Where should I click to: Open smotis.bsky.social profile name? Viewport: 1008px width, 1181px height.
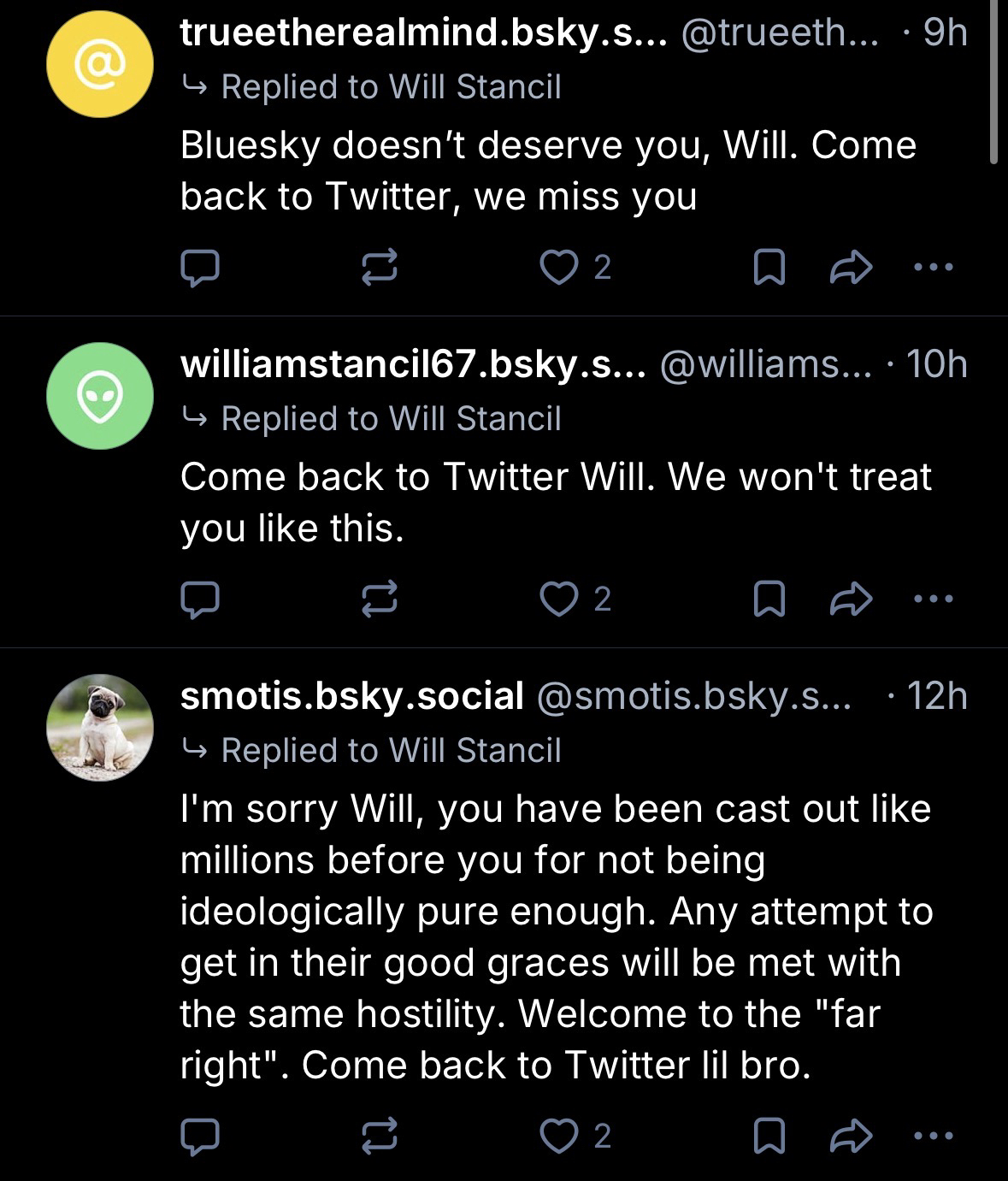tap(351, 696)
